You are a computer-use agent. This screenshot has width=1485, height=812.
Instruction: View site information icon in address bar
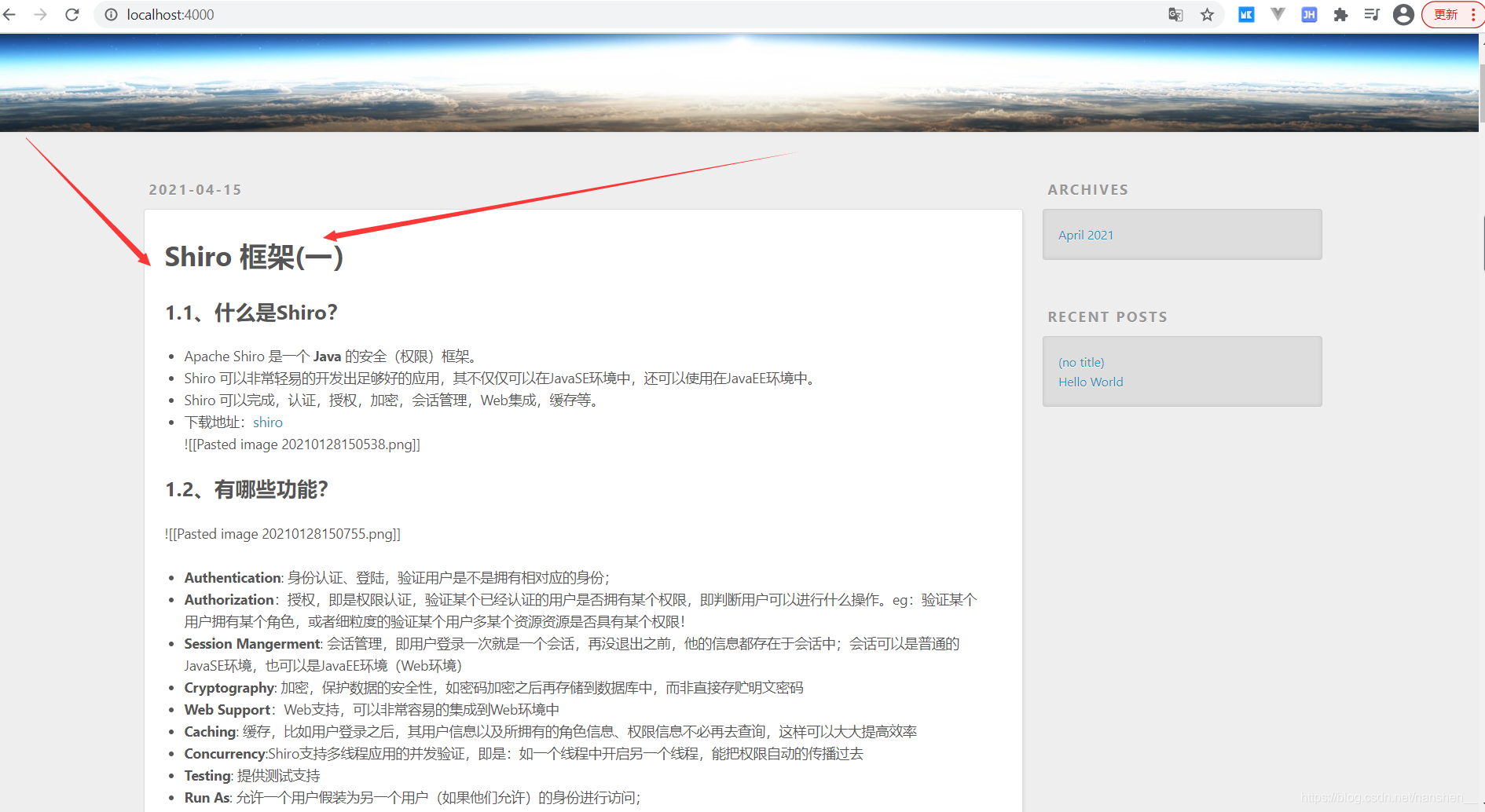112,15
